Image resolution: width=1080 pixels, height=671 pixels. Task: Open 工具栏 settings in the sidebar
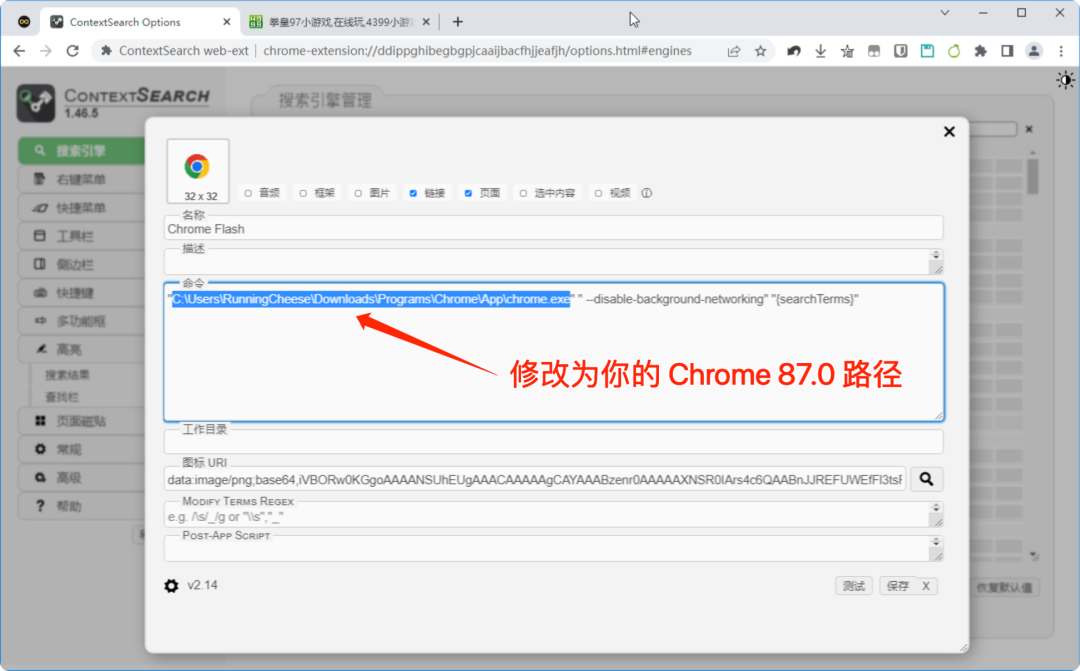[81, 236]
